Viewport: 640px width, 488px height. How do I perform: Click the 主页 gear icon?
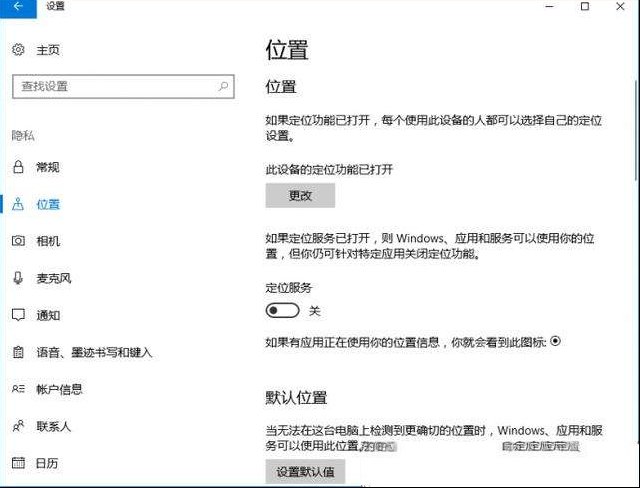point(18,50)
